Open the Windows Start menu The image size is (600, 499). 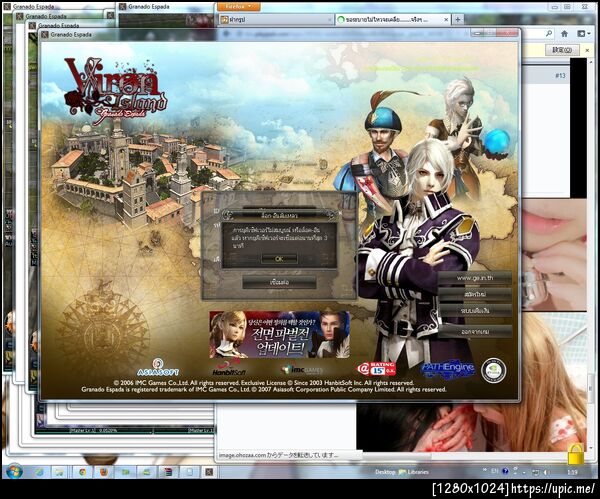tap(14, 472)
